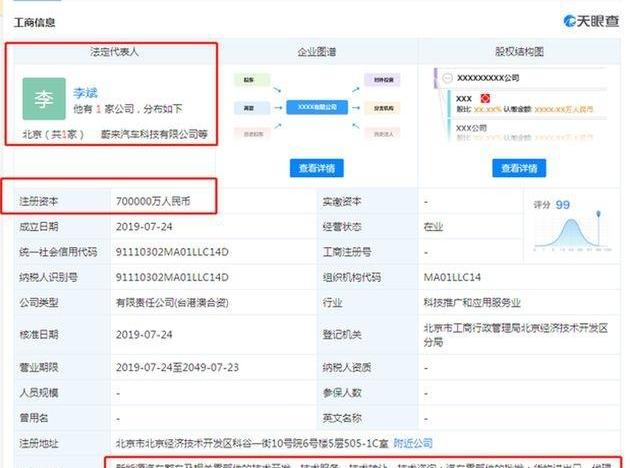
Task: Click the 曾用名 label cell
Action: (62, 418)
